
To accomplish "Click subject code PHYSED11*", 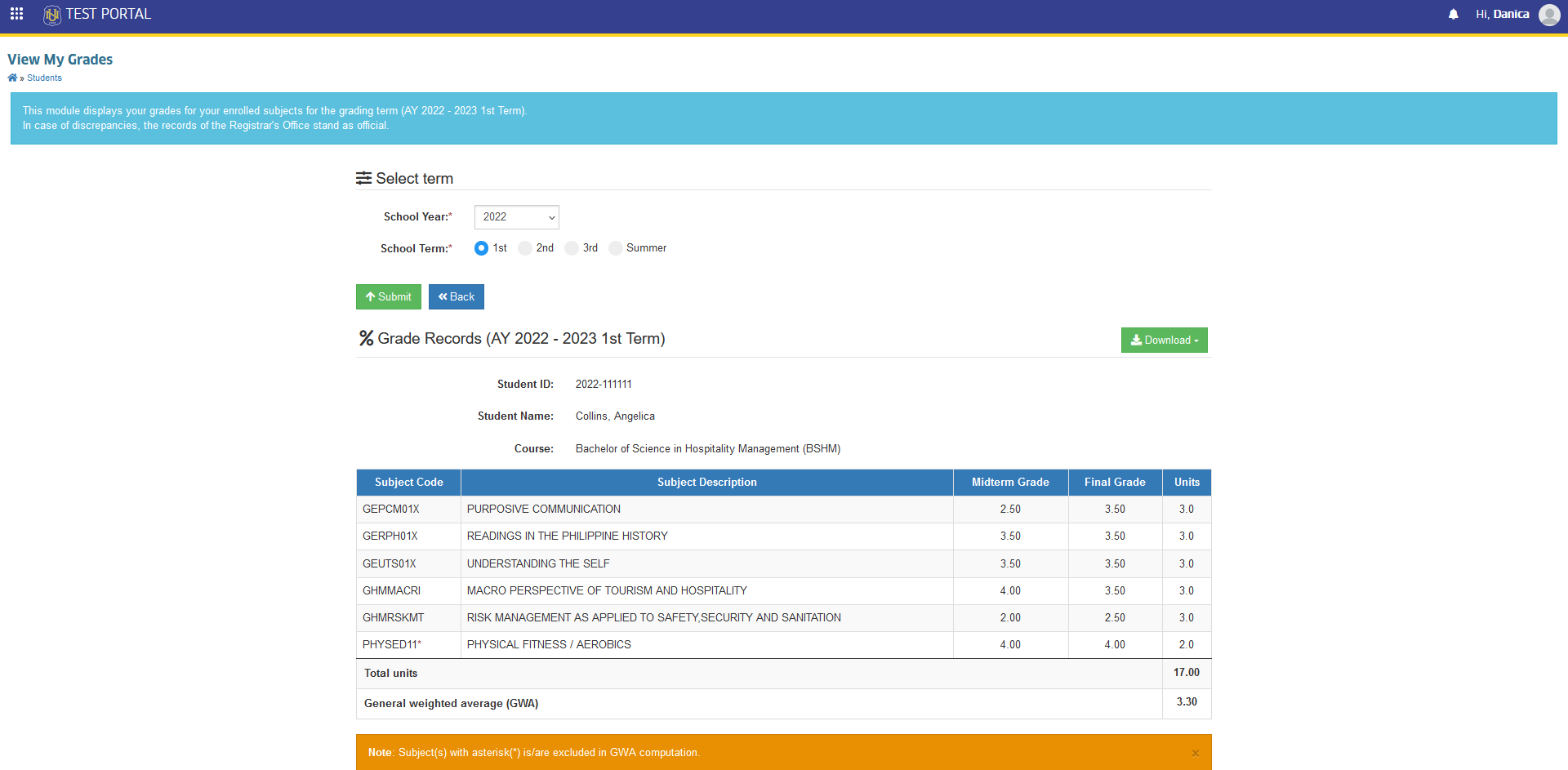I will tap(392, 645).
